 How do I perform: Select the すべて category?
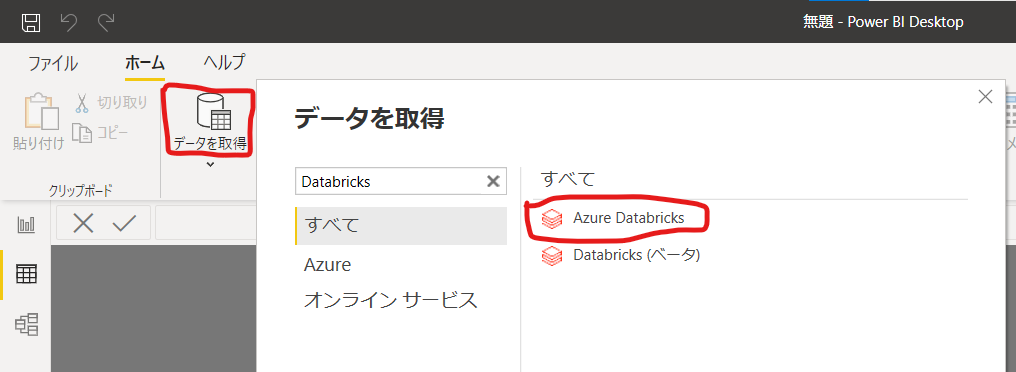click(401, 226)
